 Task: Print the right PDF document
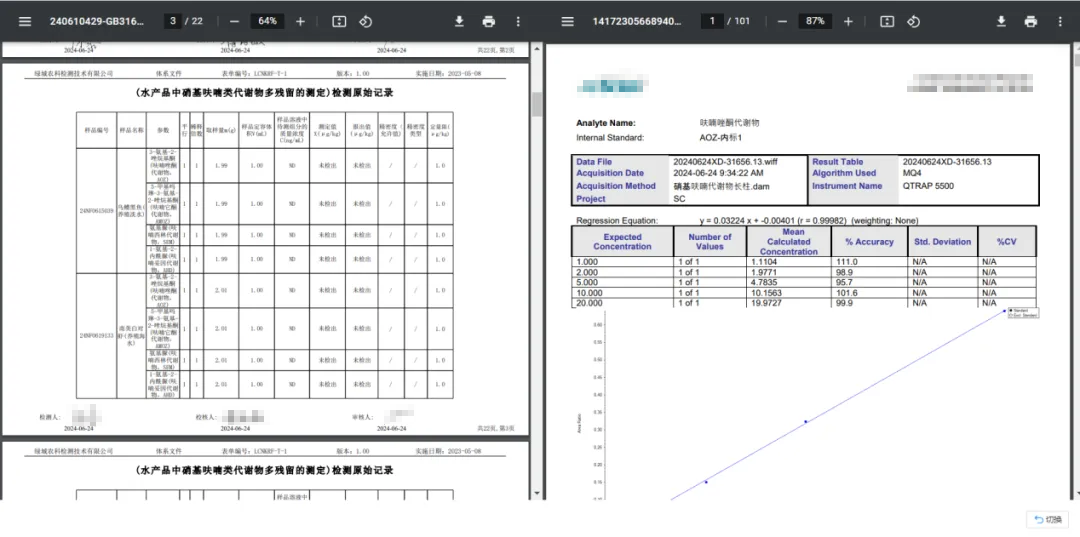click(1030, 21)
